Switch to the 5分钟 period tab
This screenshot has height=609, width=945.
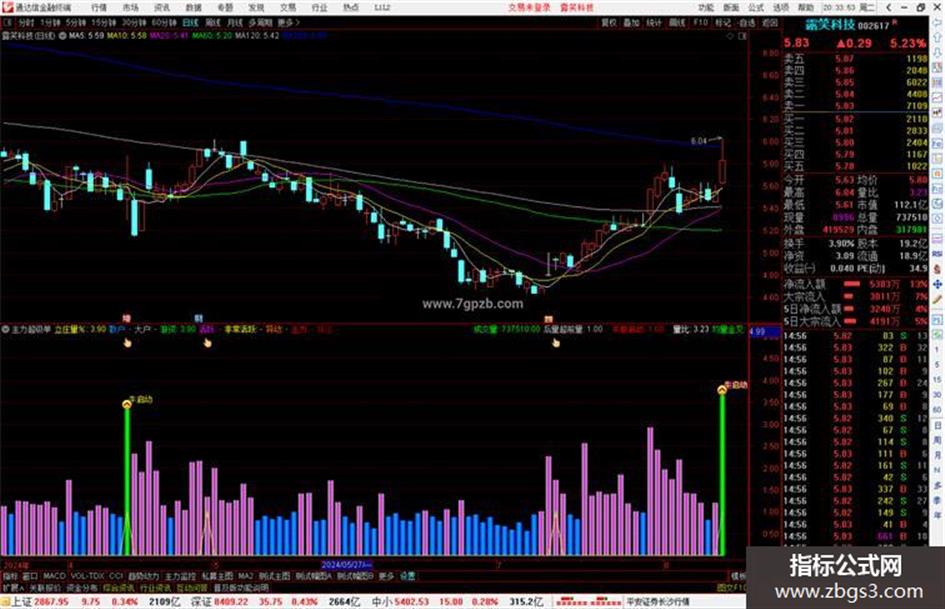click(x=76, y=23)
